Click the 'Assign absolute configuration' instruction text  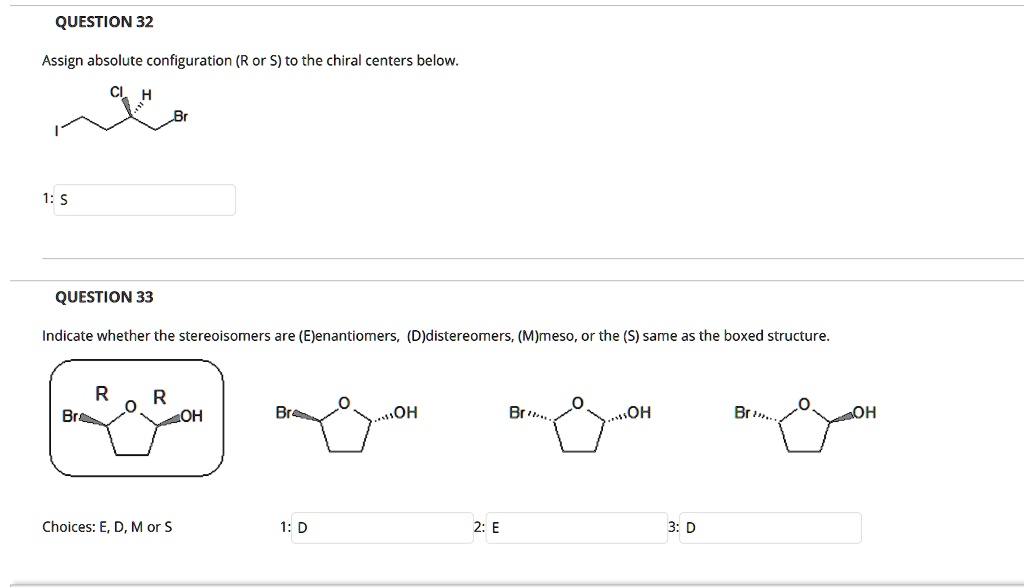[250, 61]
